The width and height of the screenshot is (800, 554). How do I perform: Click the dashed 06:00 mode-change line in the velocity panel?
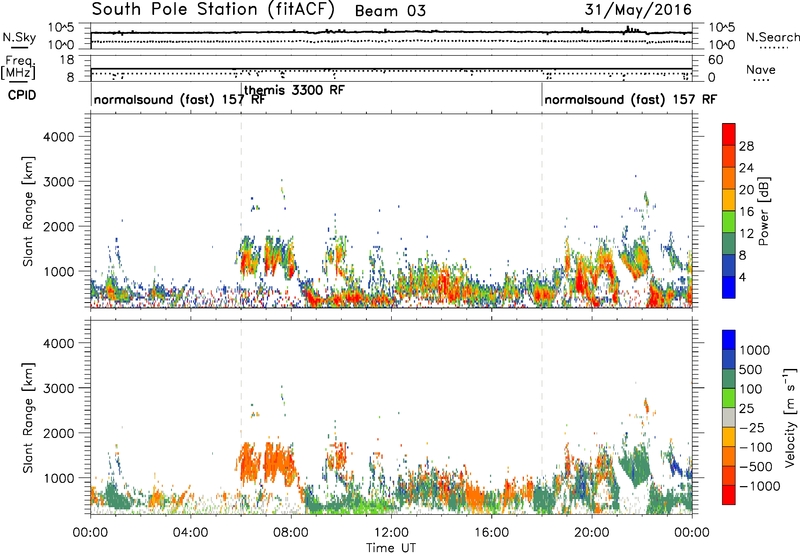[241, 418]
